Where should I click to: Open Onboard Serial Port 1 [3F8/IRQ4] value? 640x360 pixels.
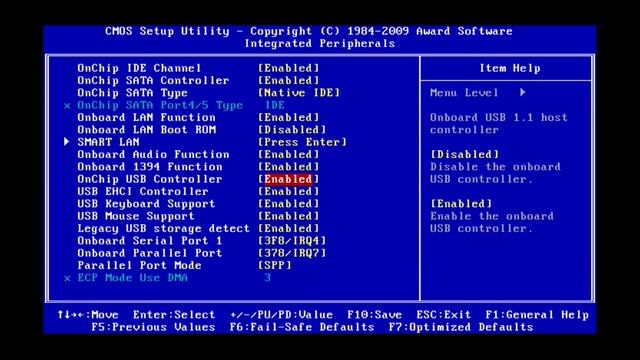tap(292, 241)
